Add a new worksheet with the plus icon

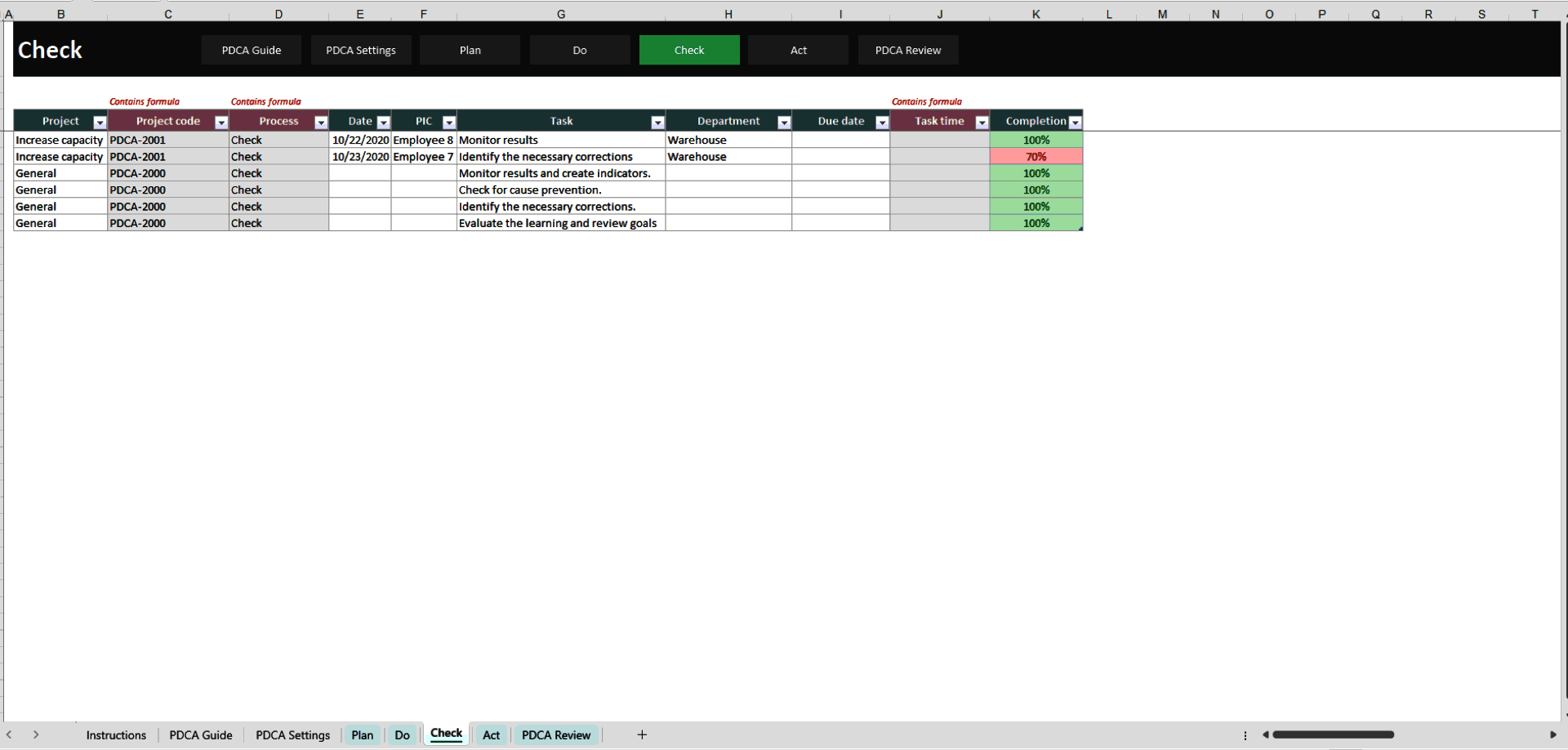(x=642, y=734)
